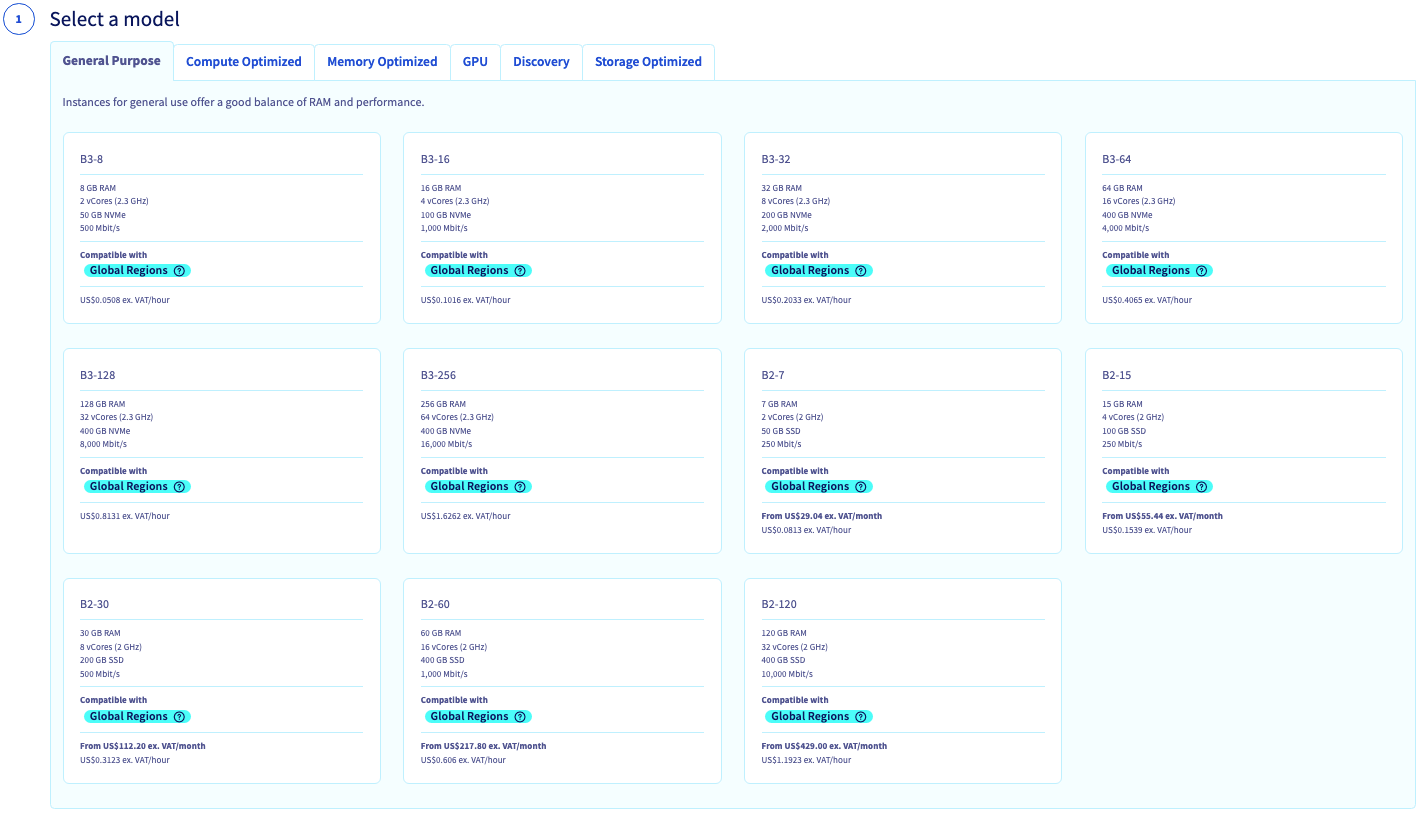Click the Global Regions badge on B2-15

[1152, 486]
